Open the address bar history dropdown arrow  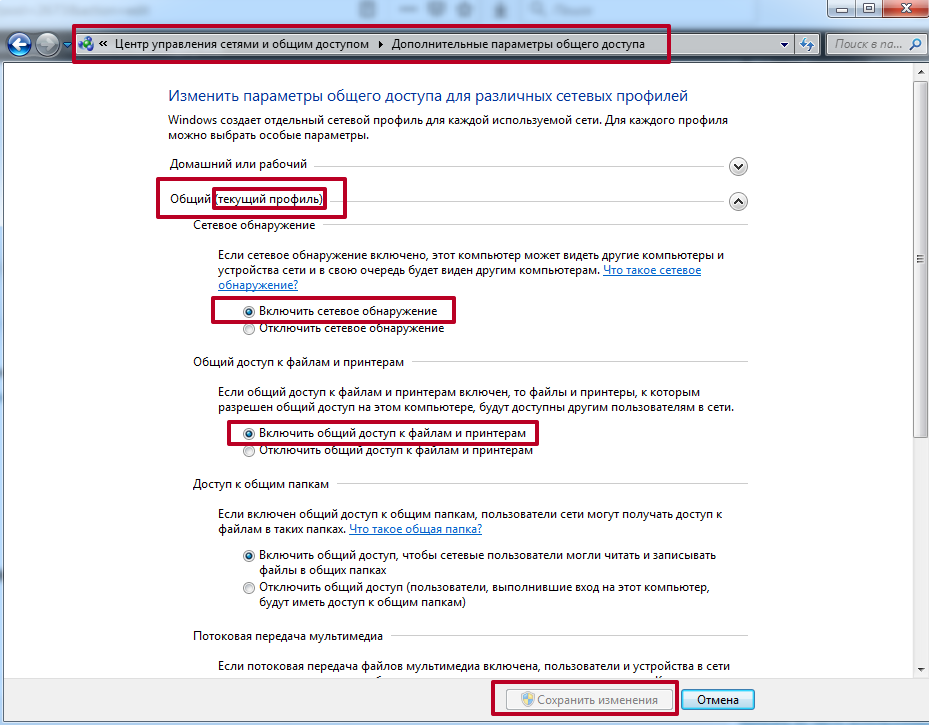pos(785,45)
